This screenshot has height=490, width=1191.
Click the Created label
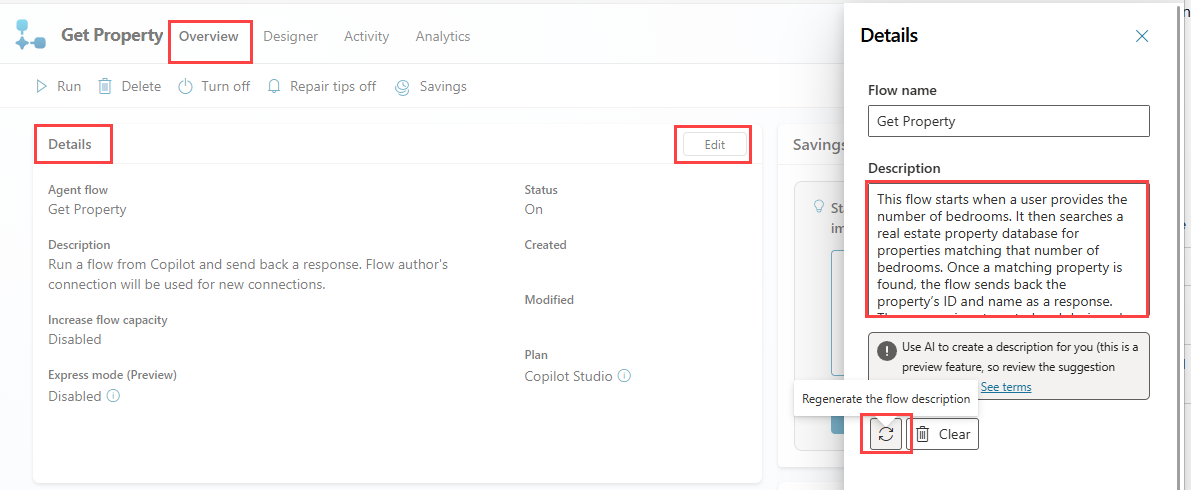click(x=545, y=245)
